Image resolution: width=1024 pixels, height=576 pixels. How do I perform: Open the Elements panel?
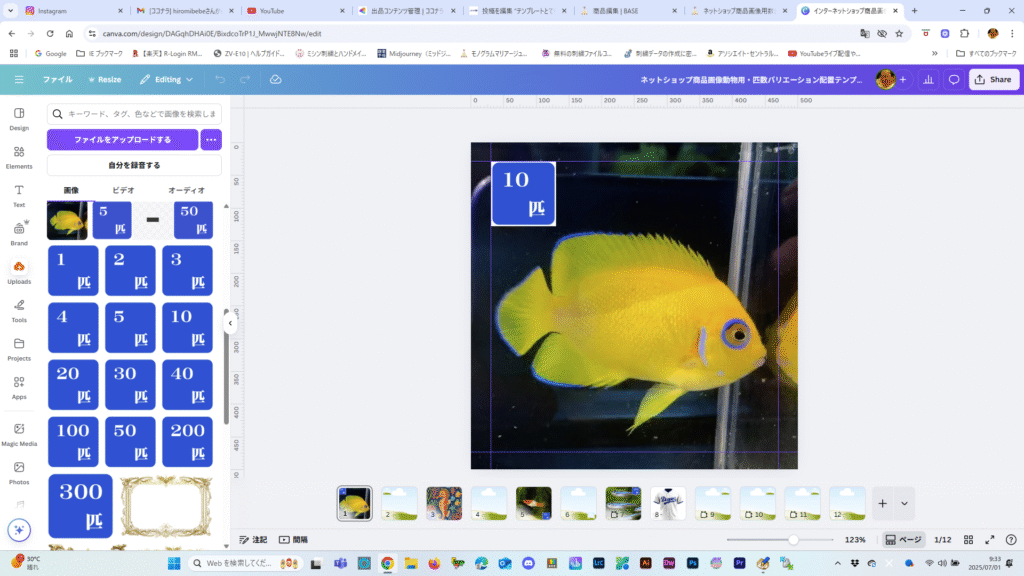19,157
